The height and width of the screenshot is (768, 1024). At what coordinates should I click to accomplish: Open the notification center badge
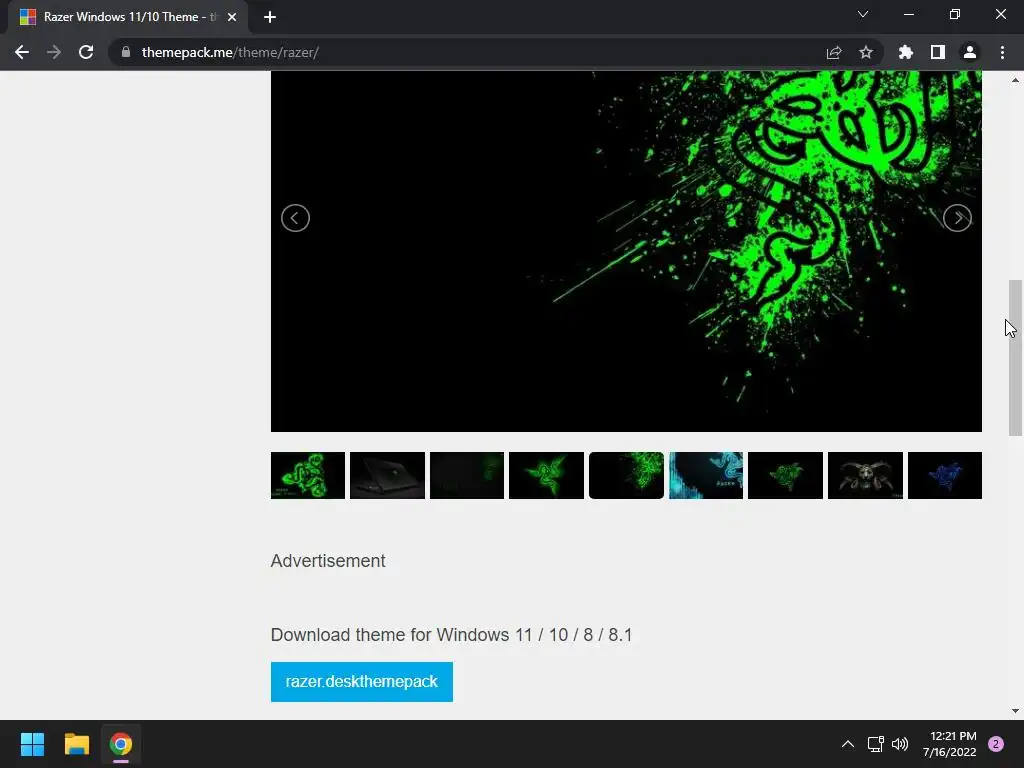click(996, 744)
